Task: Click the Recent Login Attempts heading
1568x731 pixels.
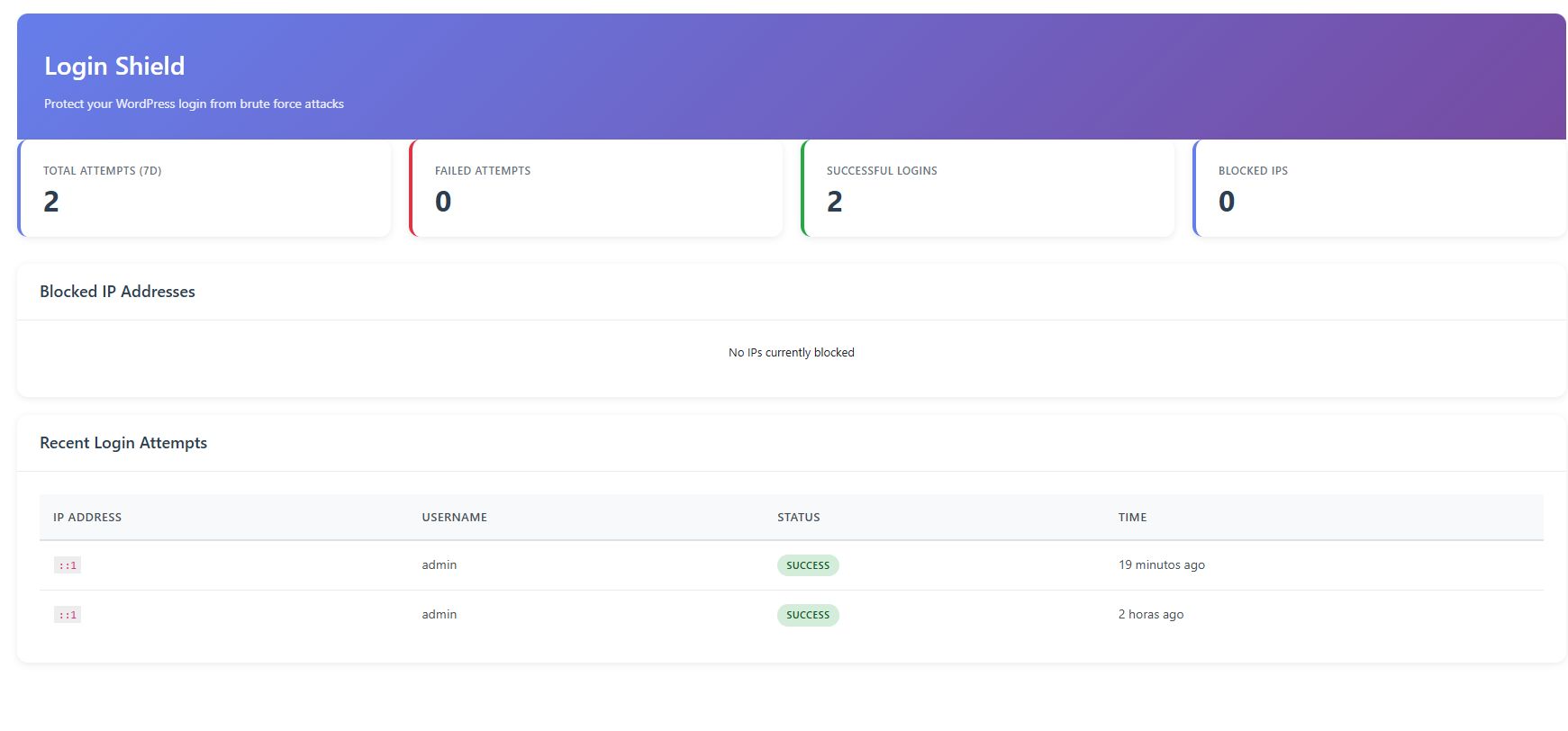Action: click(123, 443)
